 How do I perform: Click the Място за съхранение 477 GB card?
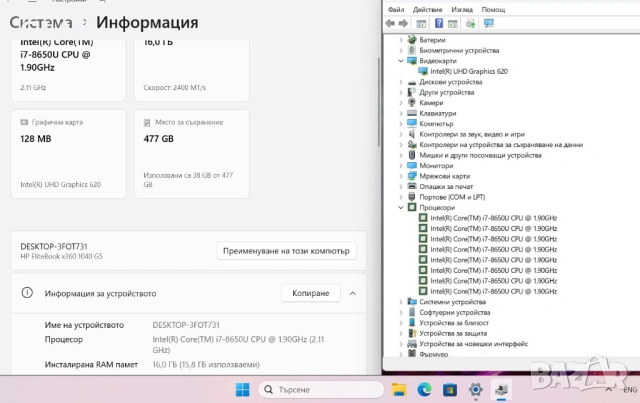(x=192, y=154)
